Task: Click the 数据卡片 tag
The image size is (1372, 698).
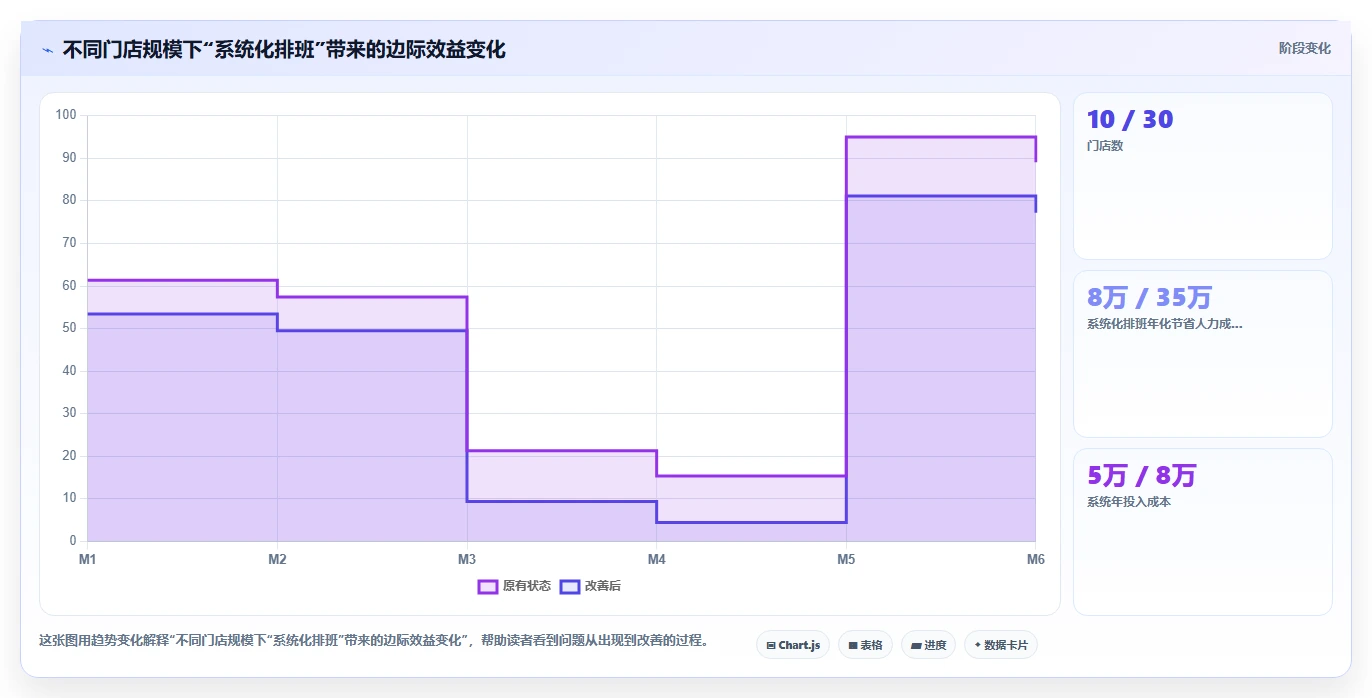Action: point(1000,645)
